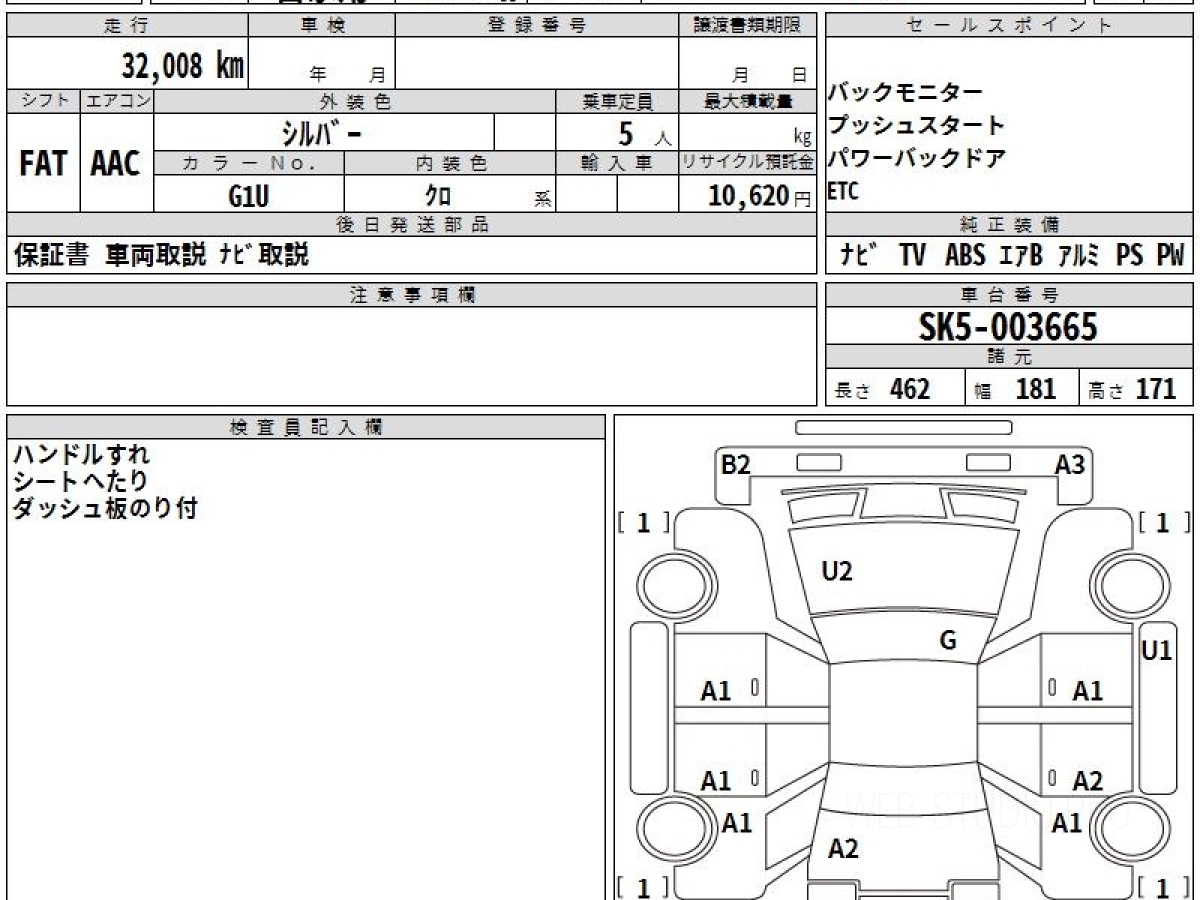Click PW in the equipment row
This screenshot has height=900, width=1200.
[x=1170, y=256]
